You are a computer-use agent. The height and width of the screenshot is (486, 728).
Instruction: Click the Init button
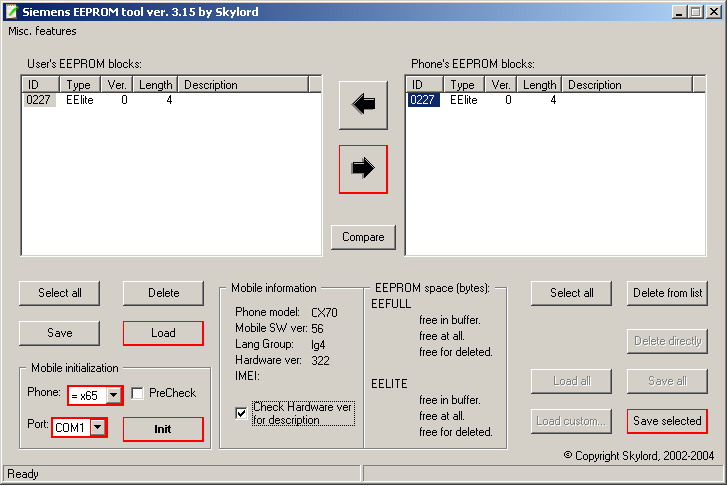point(163,429)
